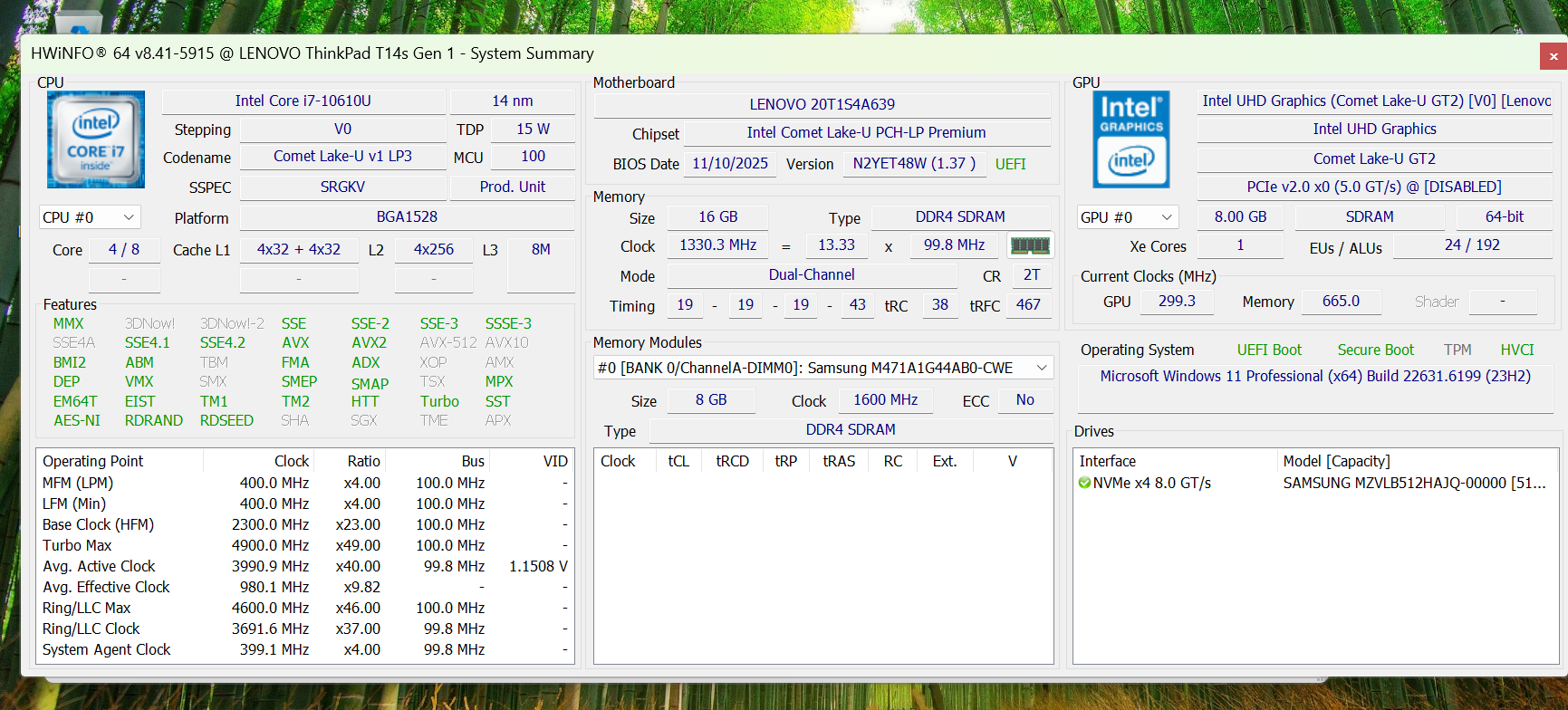
Task: Click the green memory module chip icon
Action: [1030, 245]
